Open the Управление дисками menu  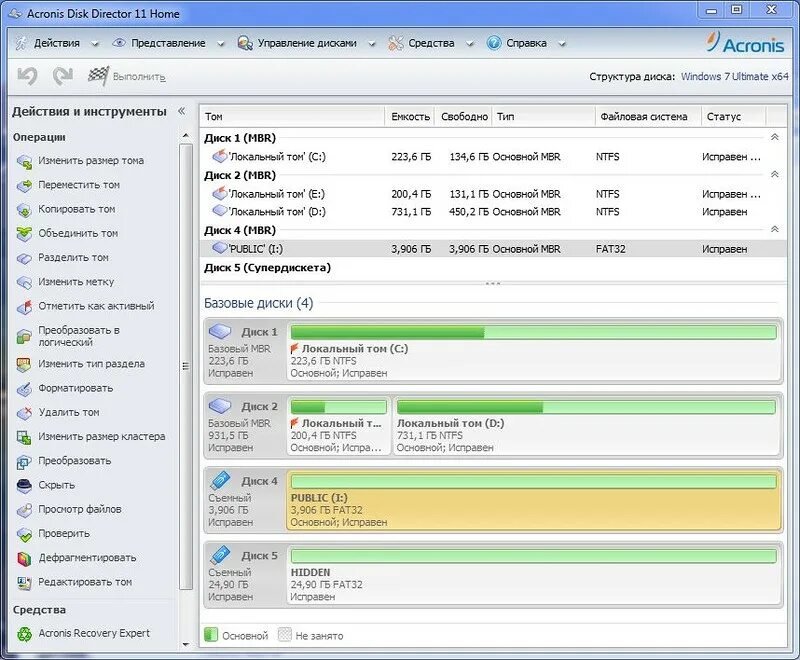tap(307, 43)
